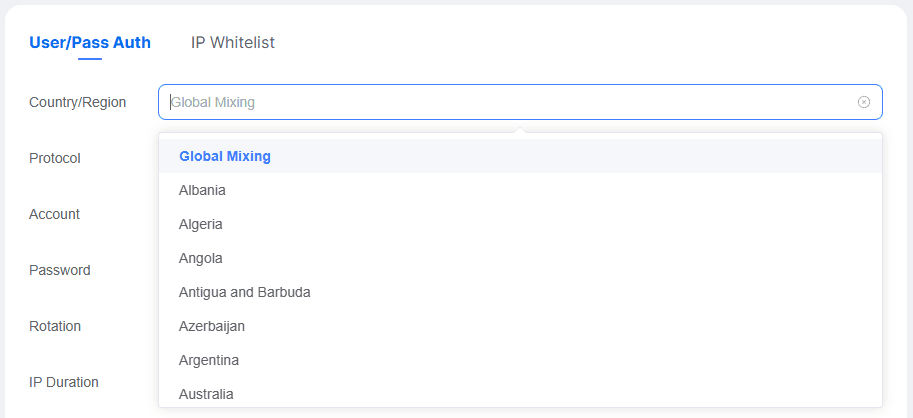913x418 pixels.
Task: Pick Algeria from the country list
Action: [x=201, y=224]
